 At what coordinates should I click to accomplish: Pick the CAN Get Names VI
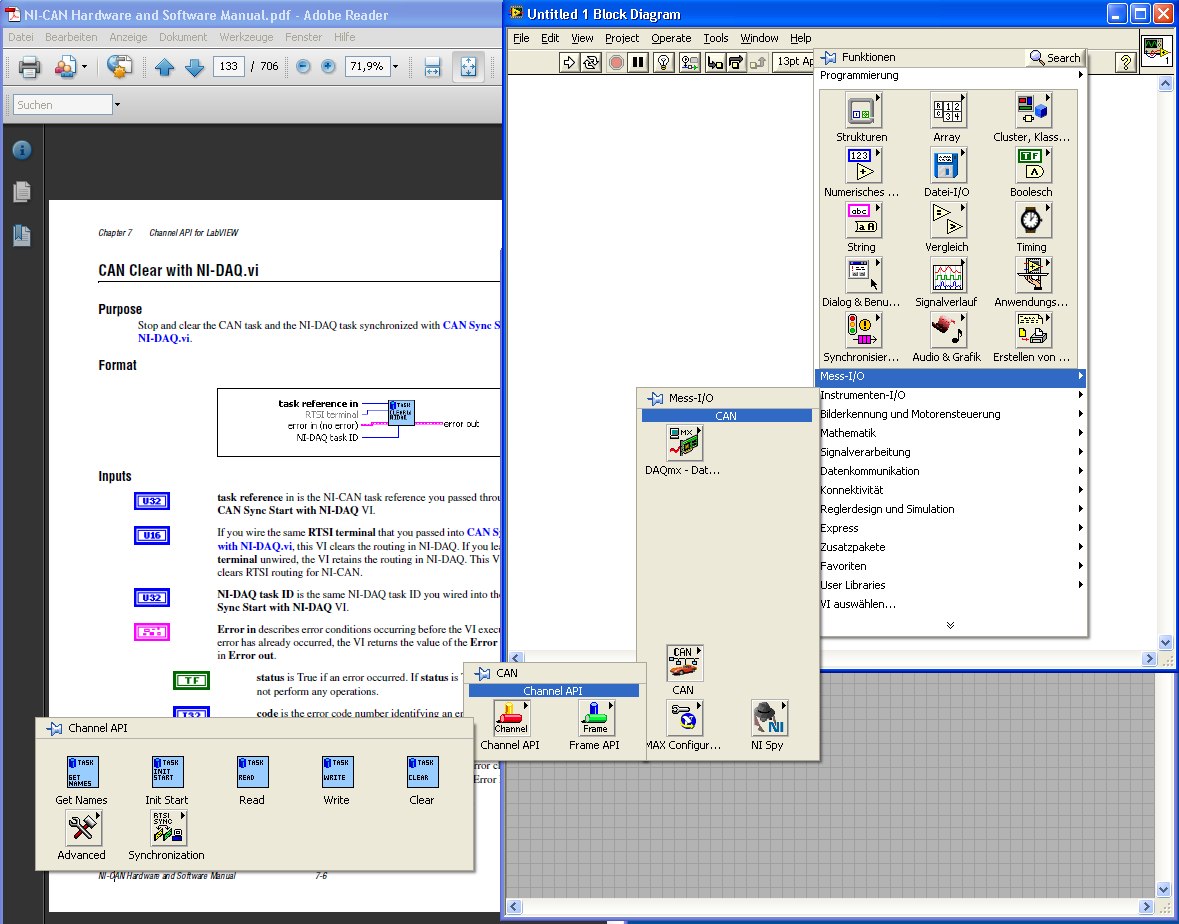pos(82,773)
